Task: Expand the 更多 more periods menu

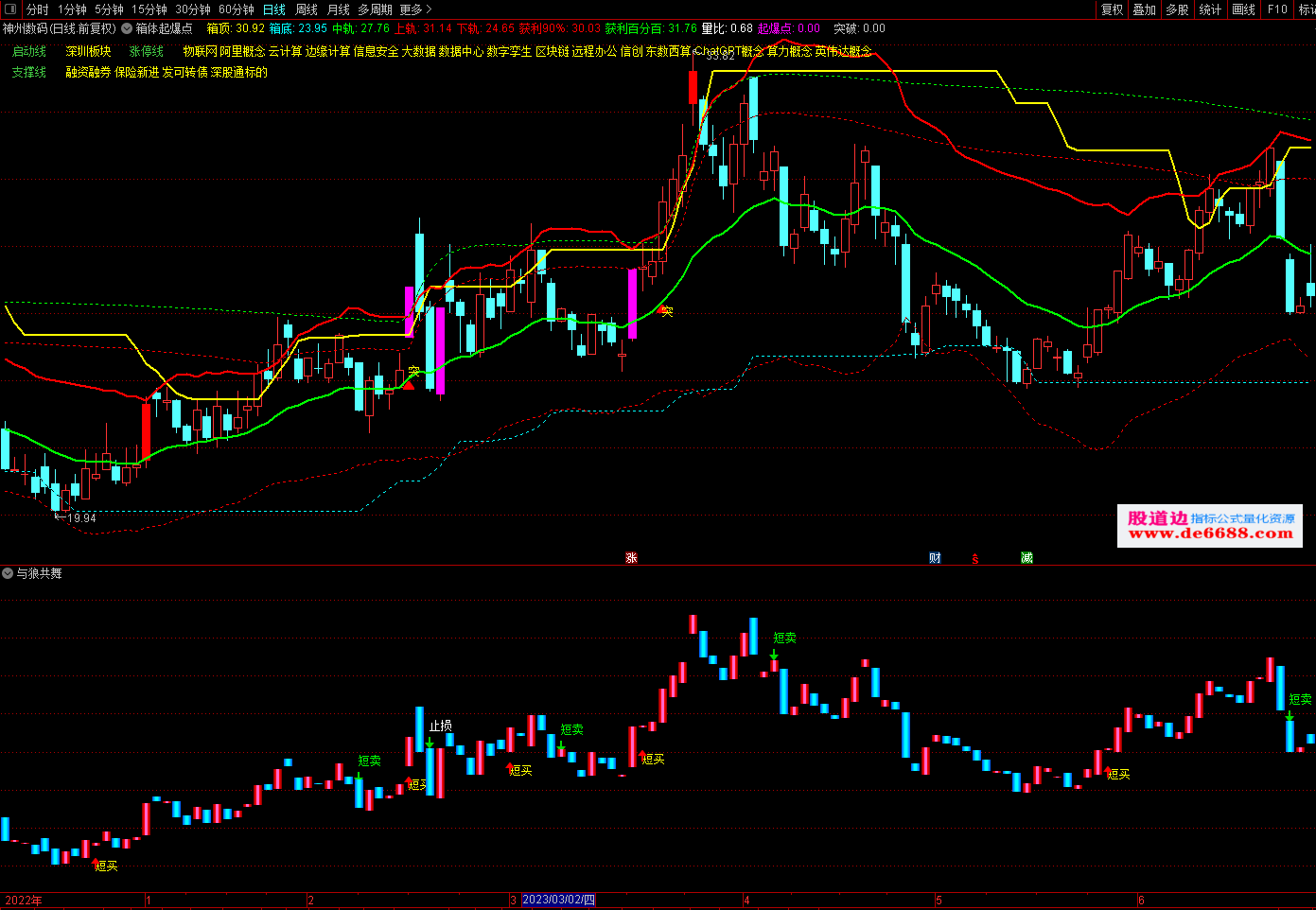Action: click(415, 9)
